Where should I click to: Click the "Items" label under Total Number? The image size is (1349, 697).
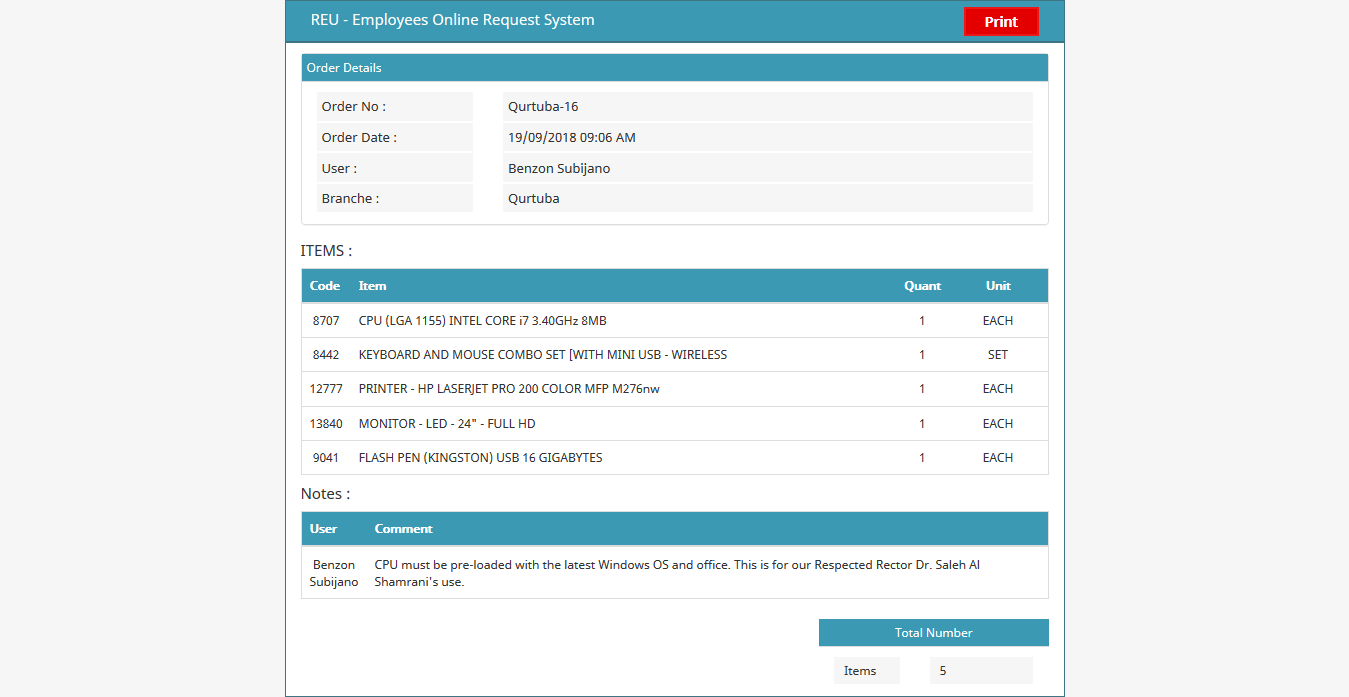(860, 671)
